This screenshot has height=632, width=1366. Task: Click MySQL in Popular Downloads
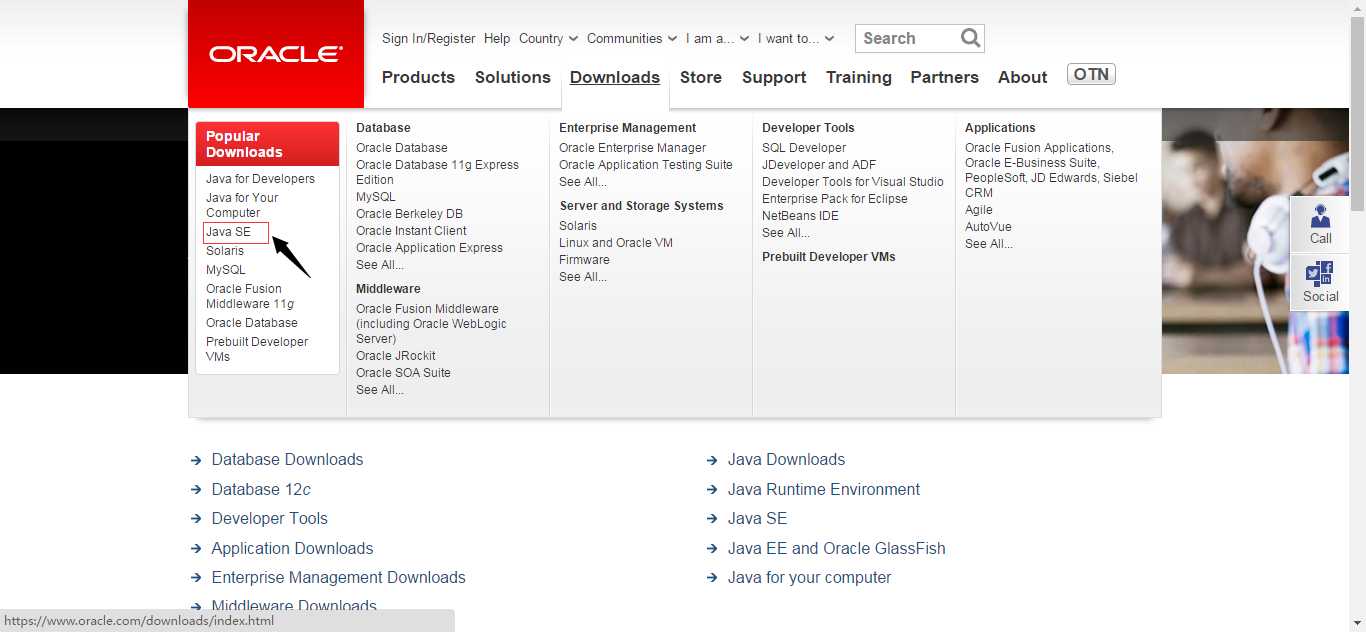point(226,270)
